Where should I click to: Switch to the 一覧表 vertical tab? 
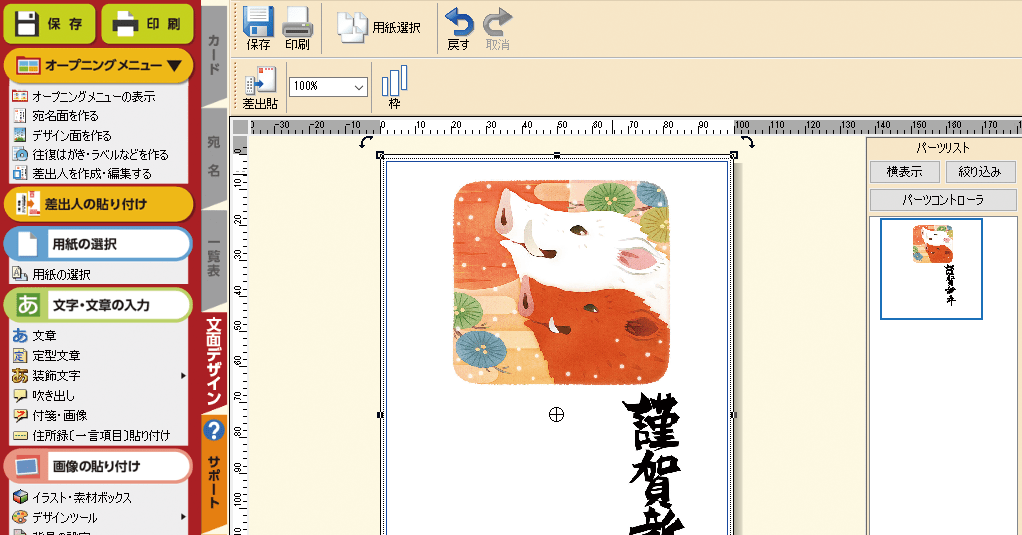214,259
